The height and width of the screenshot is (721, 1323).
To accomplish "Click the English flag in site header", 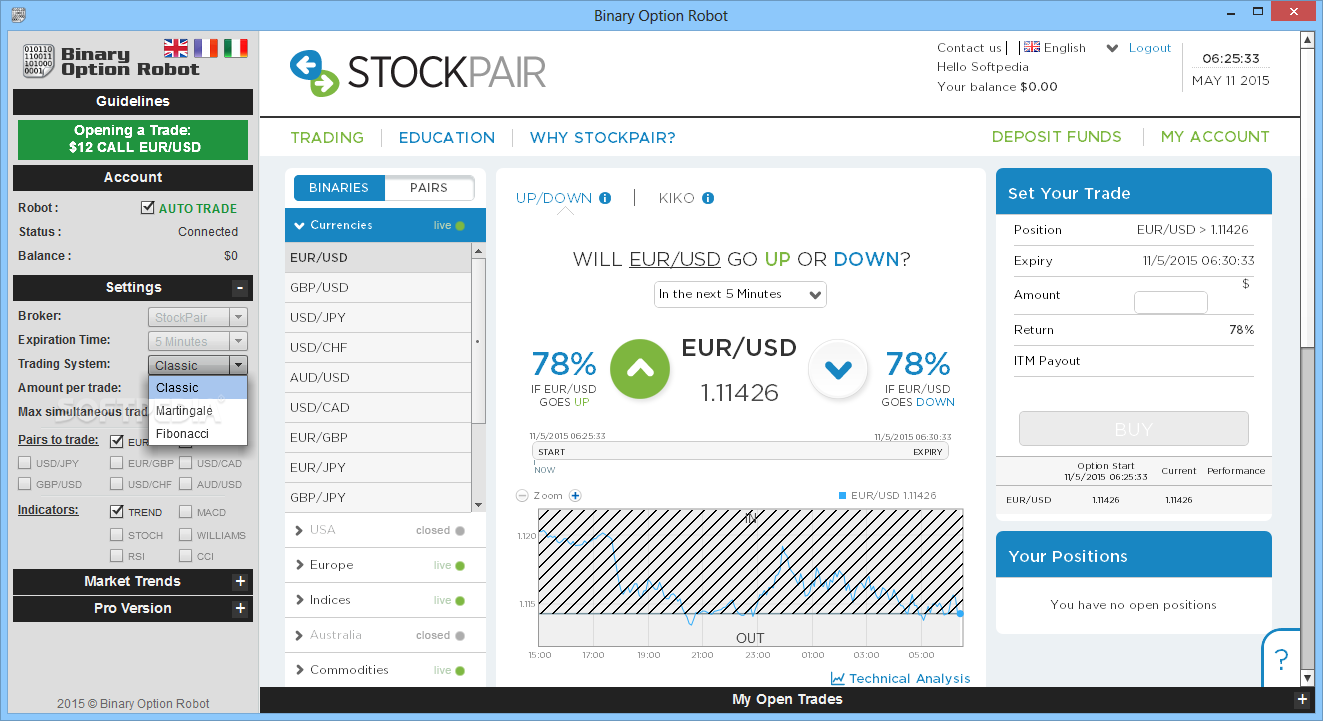I will tap(1032, 47).
